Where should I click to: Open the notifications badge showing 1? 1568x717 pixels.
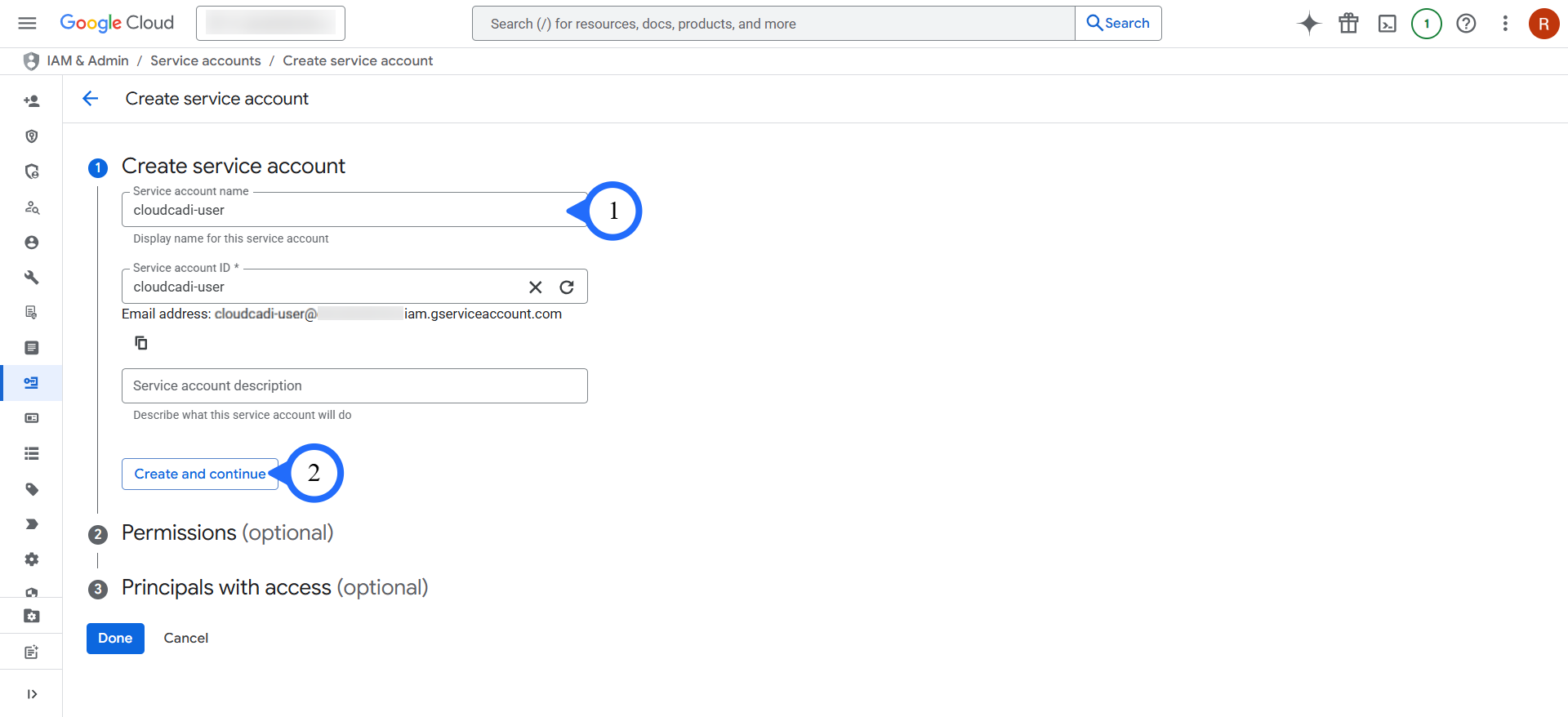click(1426, 24)
